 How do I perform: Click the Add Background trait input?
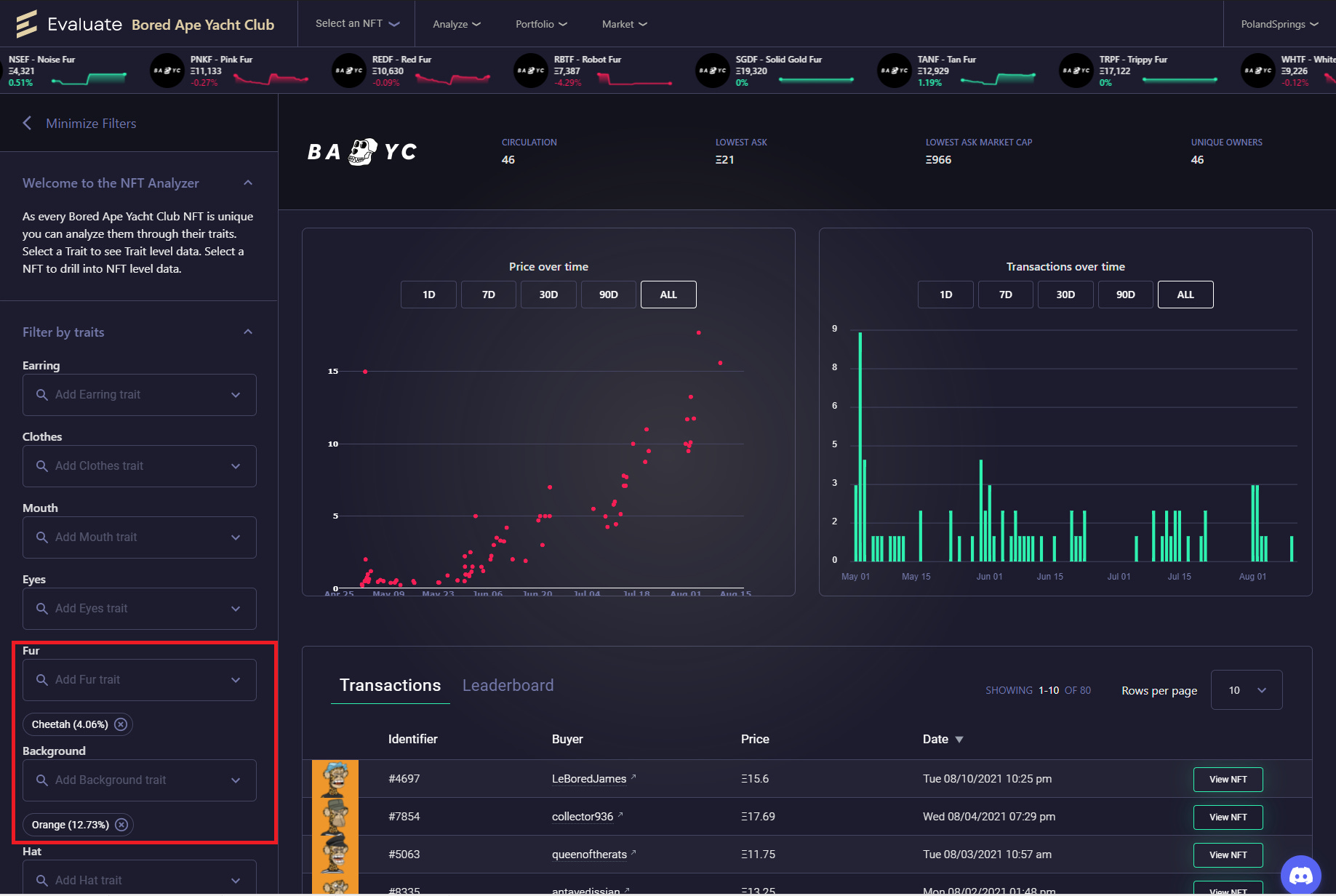point(140,780)
